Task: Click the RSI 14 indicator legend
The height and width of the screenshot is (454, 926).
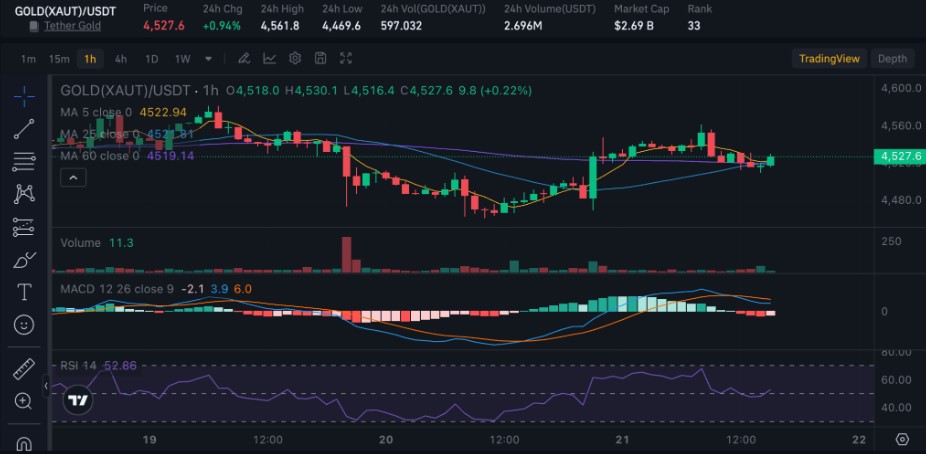Action: coord(98,366)
